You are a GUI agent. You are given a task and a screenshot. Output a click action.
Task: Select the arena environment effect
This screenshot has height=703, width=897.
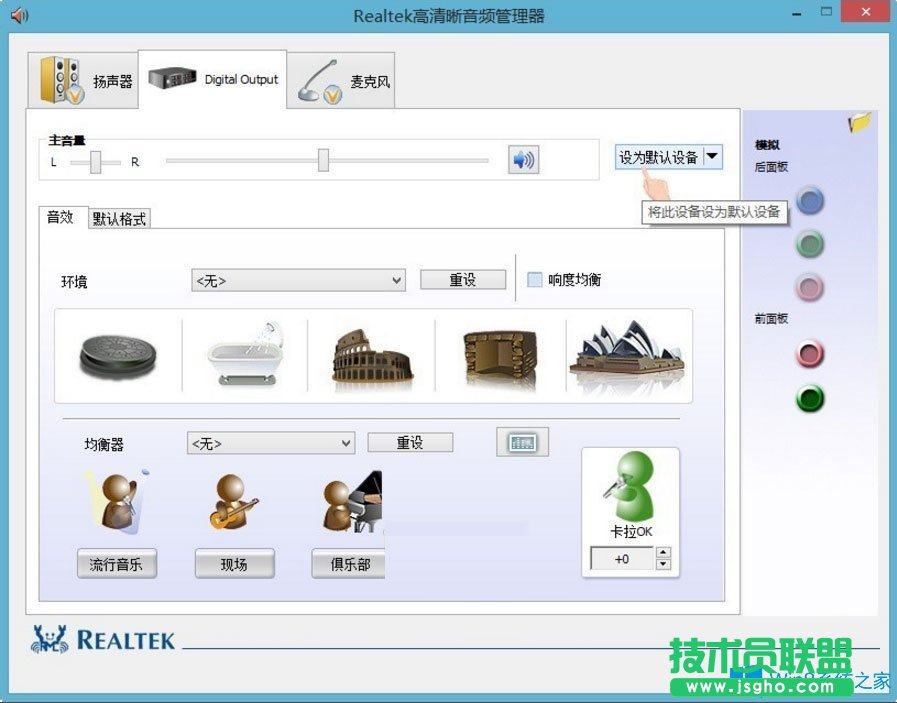370,355
